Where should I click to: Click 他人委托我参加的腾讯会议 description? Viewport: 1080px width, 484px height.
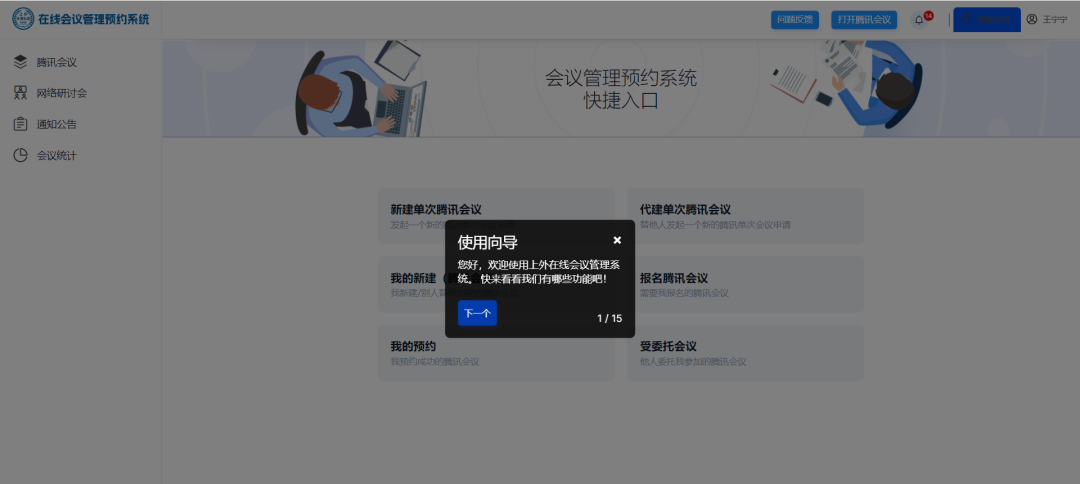693,361
